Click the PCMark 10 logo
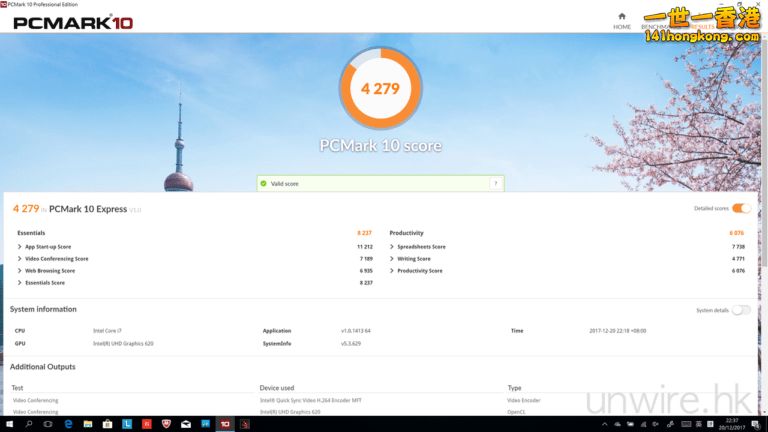Viewport: 768px width, 432px height. pos(73,23)
